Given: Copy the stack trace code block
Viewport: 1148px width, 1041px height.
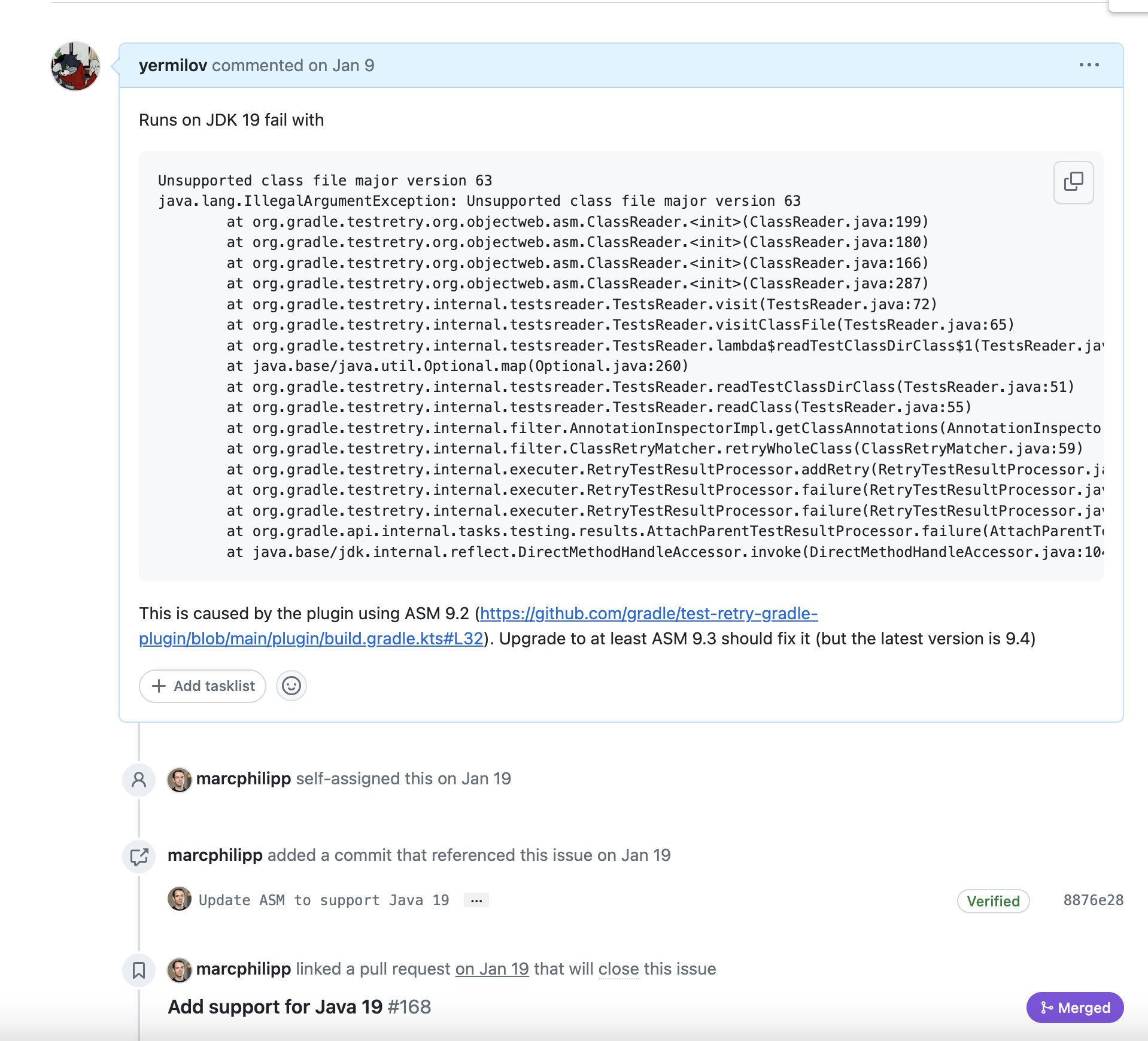Looking at the screenshot, I should [1073, 182].
